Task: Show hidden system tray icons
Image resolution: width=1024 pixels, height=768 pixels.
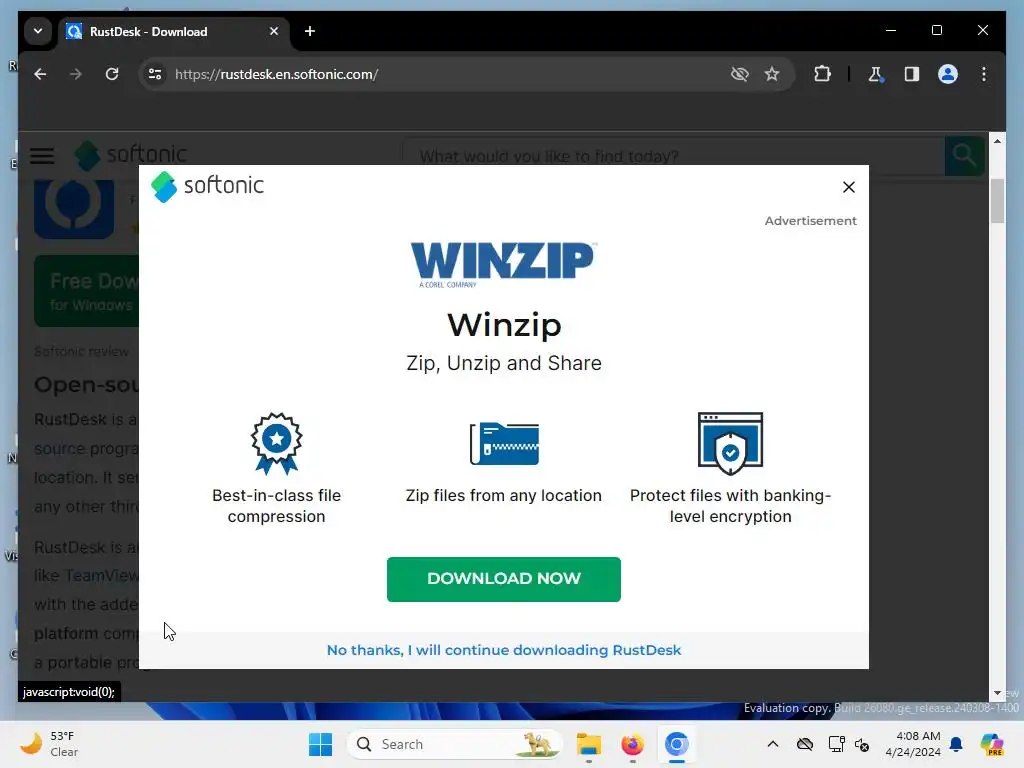Action: click(773, 744)
